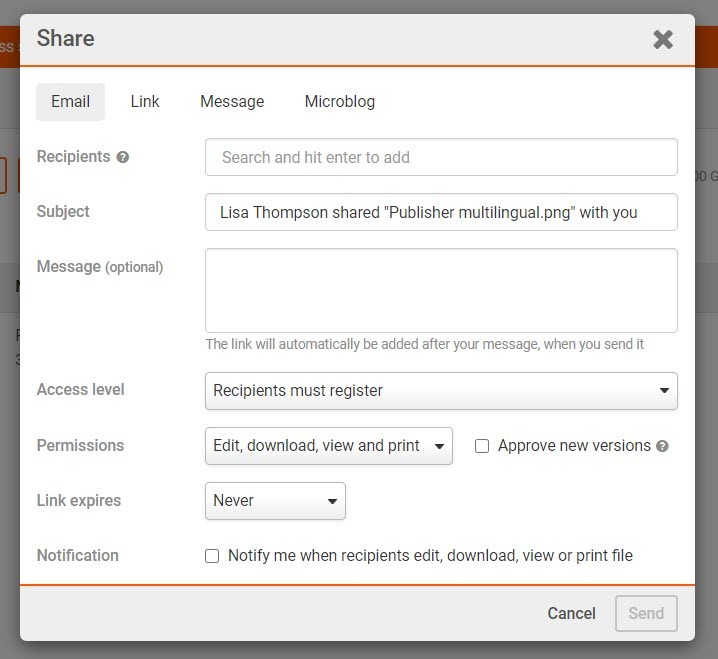Click the Recipients help question mark icon

coord(123,157)
